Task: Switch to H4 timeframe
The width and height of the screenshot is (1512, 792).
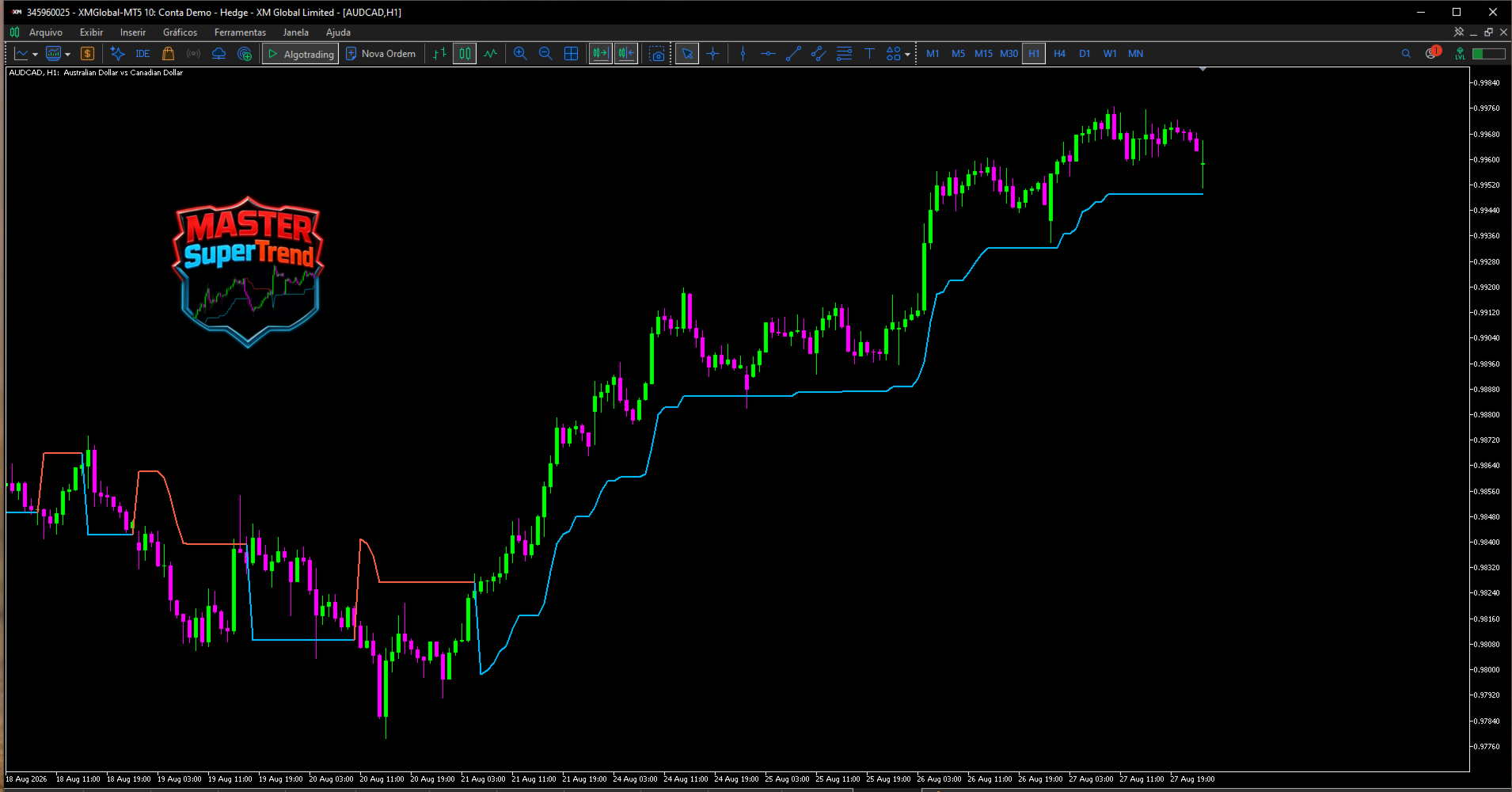Action: (1059, 54)
